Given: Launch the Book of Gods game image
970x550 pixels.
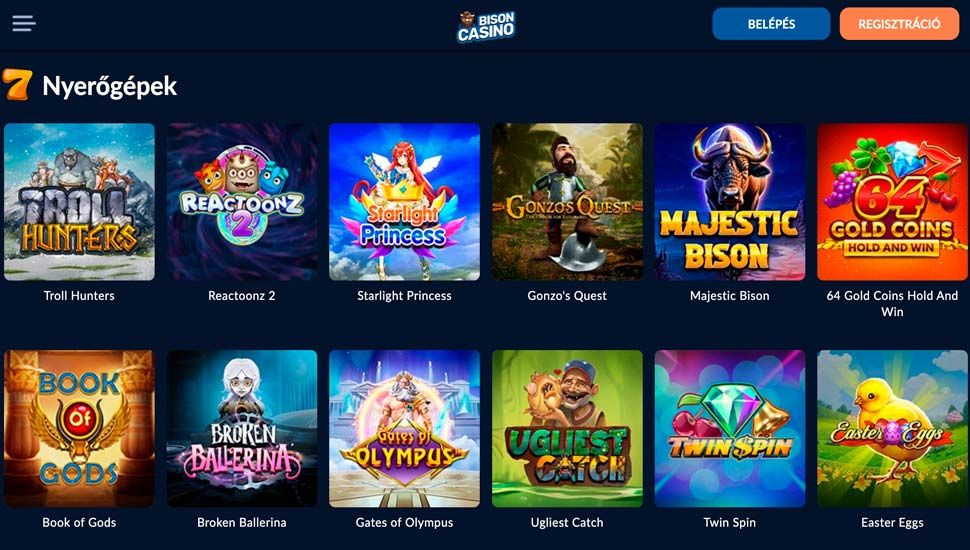Looking at the screenshot, I should pos(79,429).
